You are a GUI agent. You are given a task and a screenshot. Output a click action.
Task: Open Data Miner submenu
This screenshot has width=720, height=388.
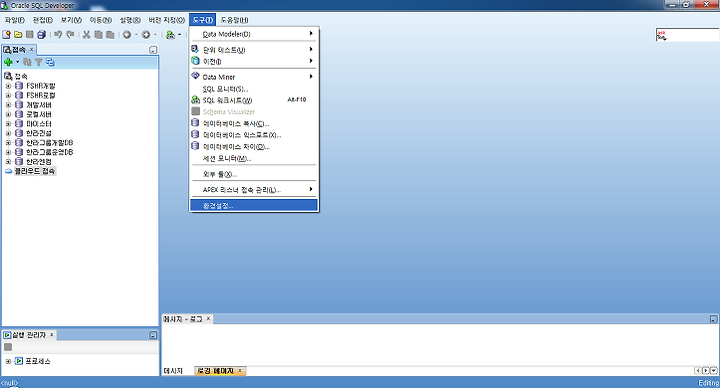(x=254, y=77)
